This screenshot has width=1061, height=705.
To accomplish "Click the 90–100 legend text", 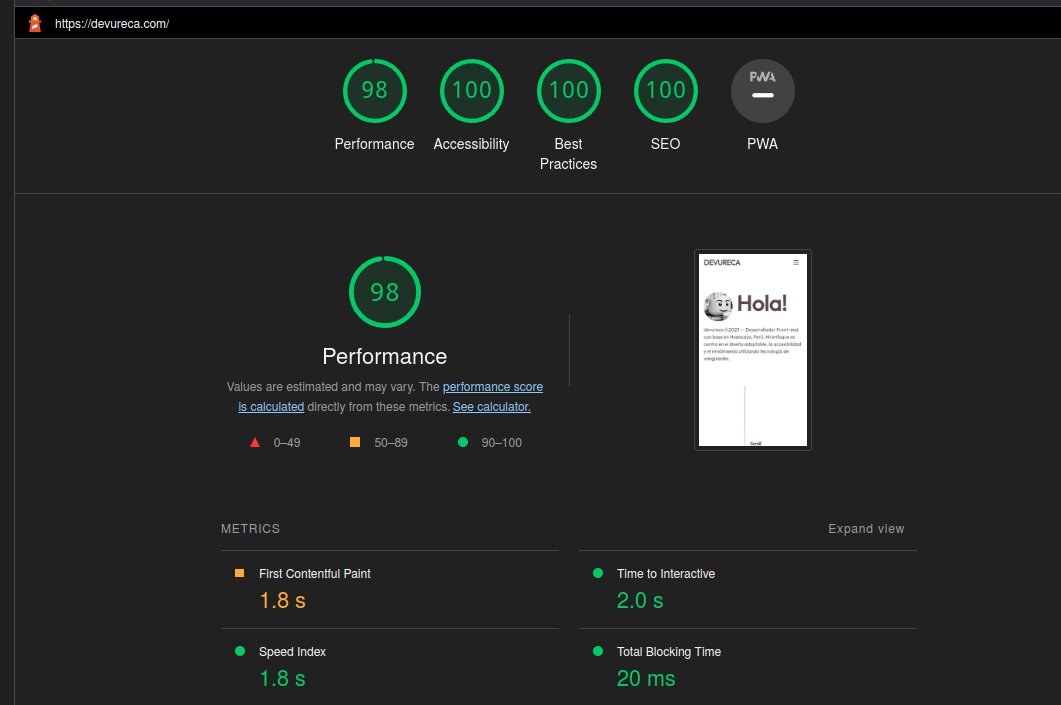I will point(501,442).
